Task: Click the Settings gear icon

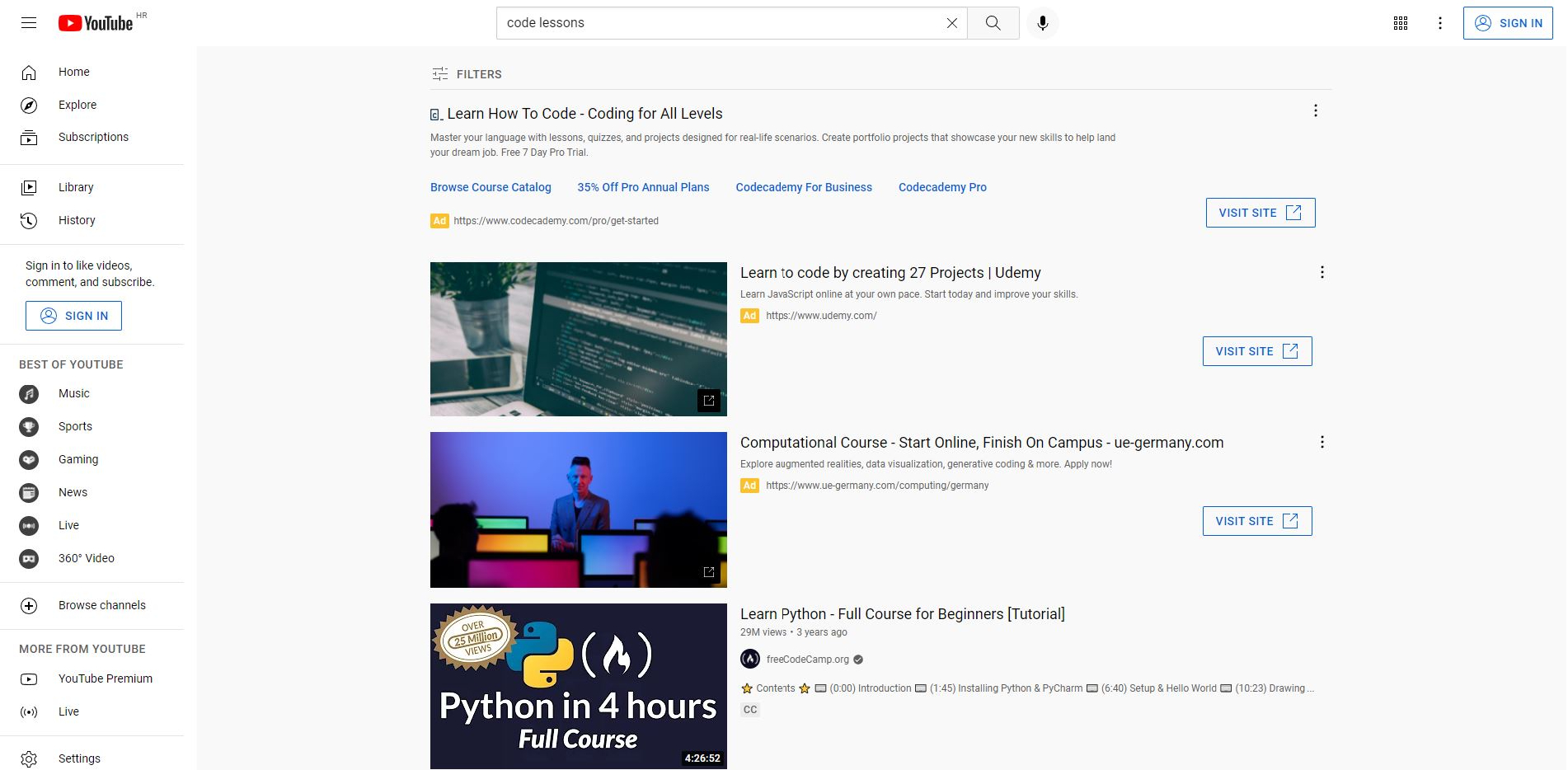Action: point(29,759)
